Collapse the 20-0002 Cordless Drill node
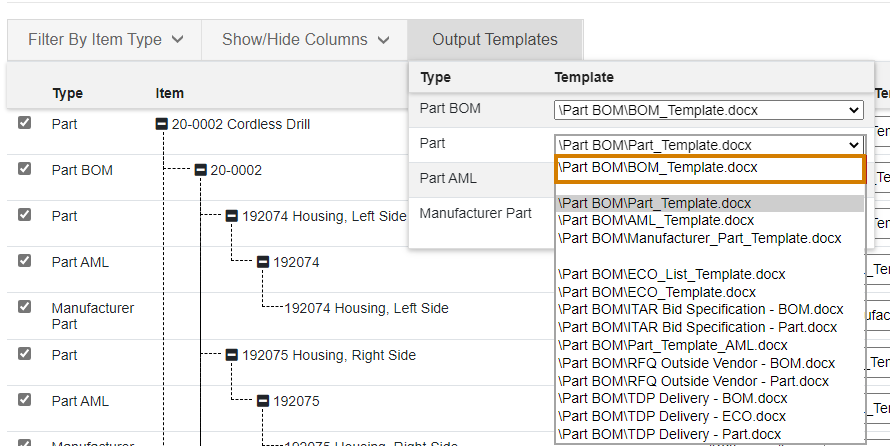The width and height of the screenshot is (890, 446). point(162,124)
